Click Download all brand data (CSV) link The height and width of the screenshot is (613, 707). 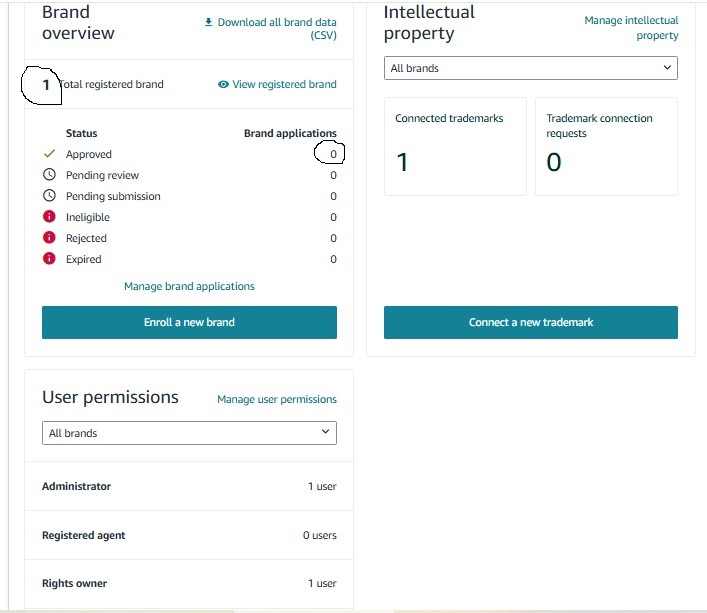click(277, 28)
